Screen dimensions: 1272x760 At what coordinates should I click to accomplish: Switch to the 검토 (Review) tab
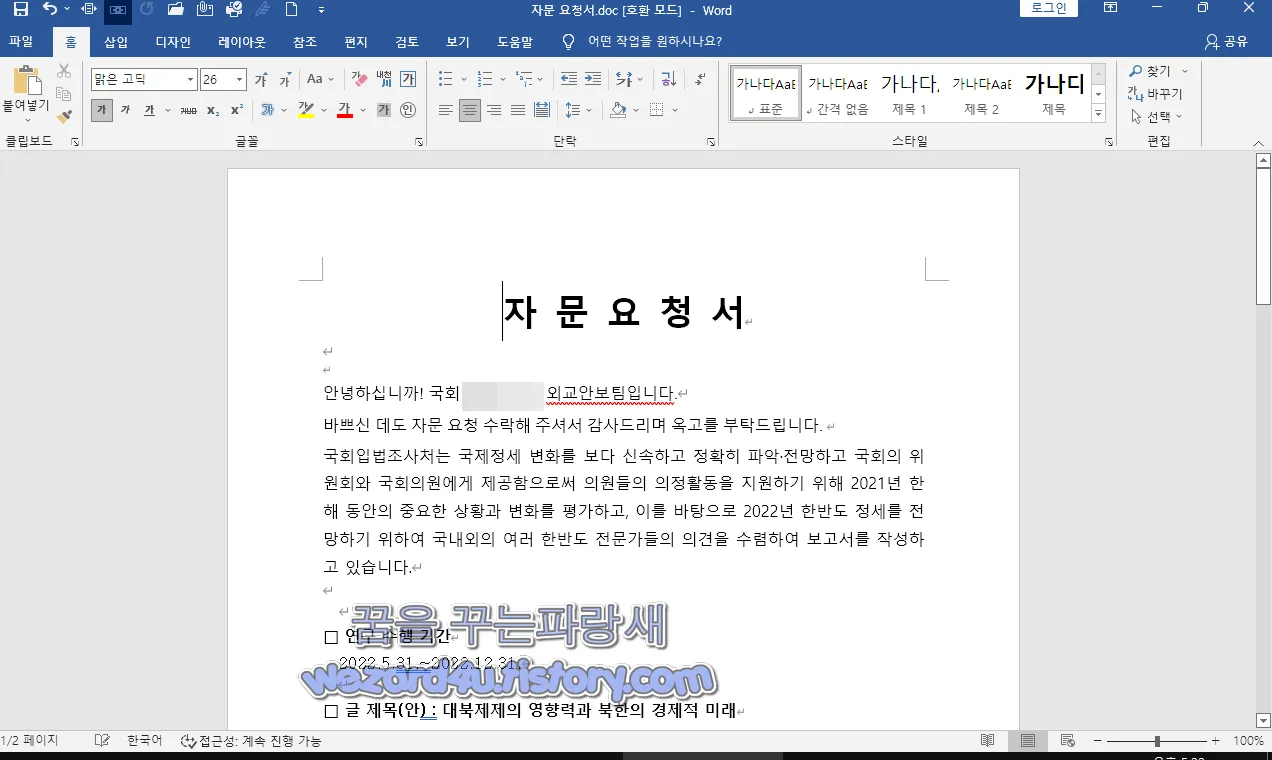pyautogui.click(x=407, y=42)
